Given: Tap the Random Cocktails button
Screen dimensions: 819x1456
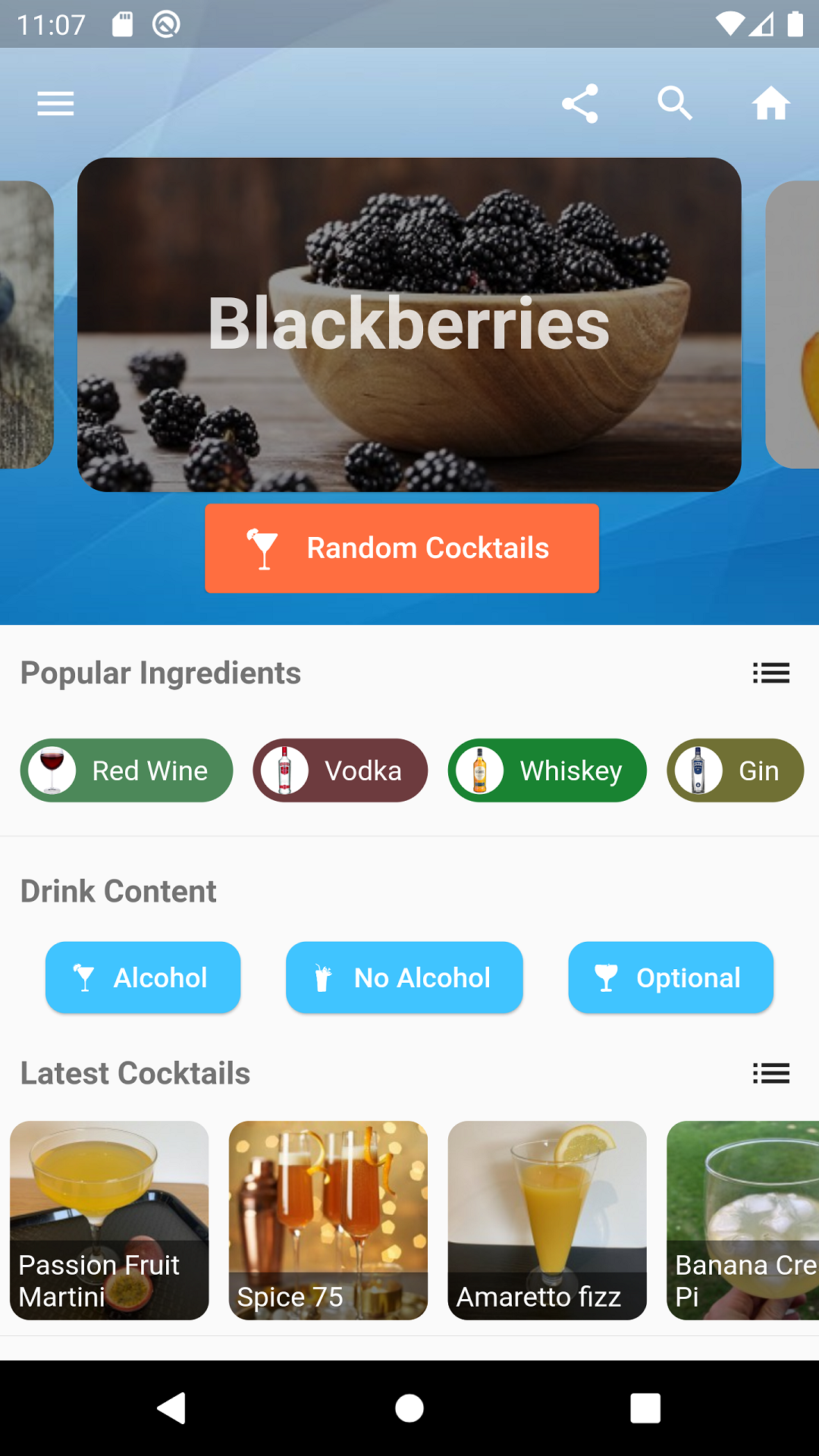Looking at the screenshot, I should pos(402,548).
